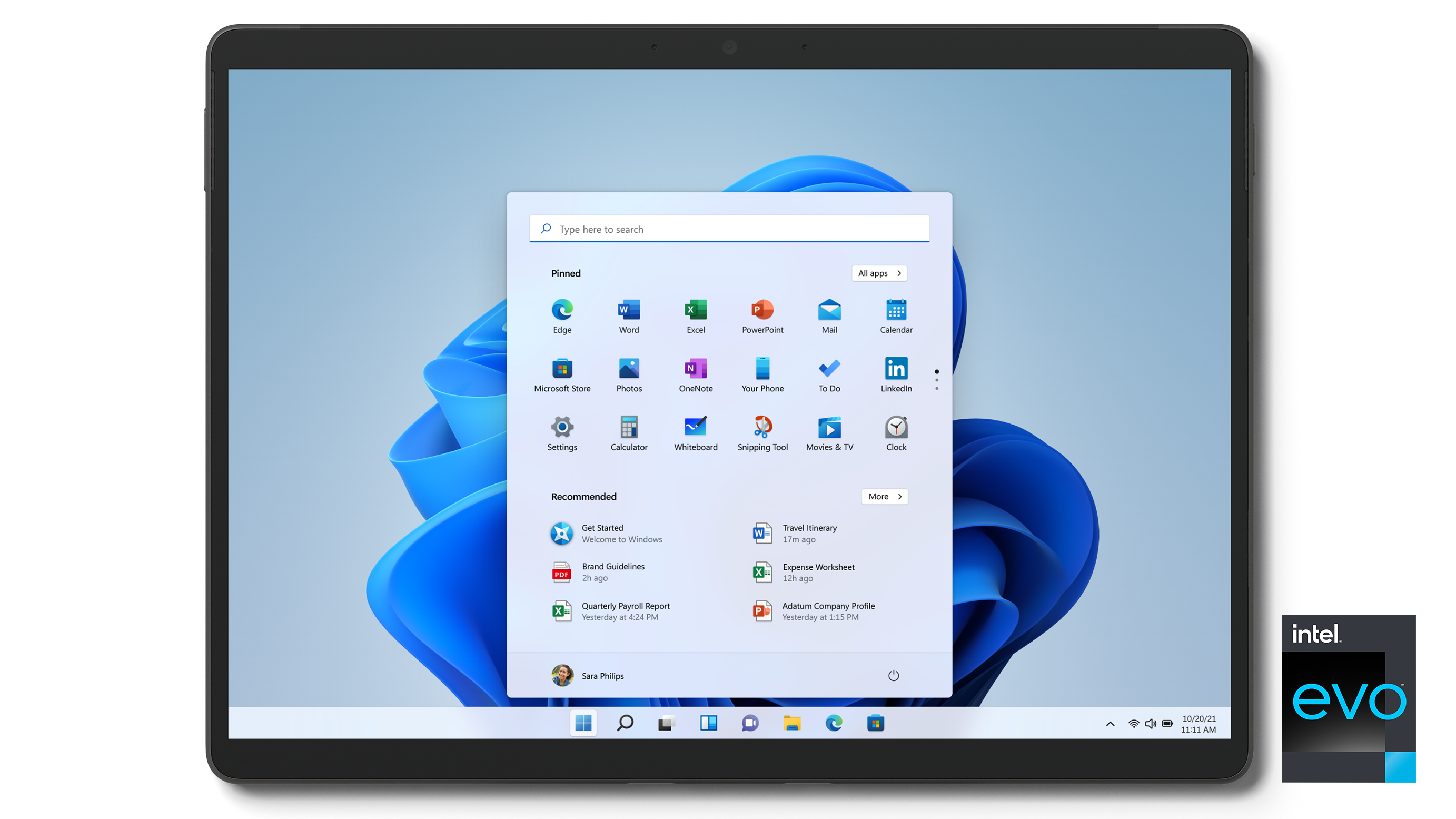Open Excel in the Pinned section
This screenshot has height=819, width=1456.
click(696, 316)
